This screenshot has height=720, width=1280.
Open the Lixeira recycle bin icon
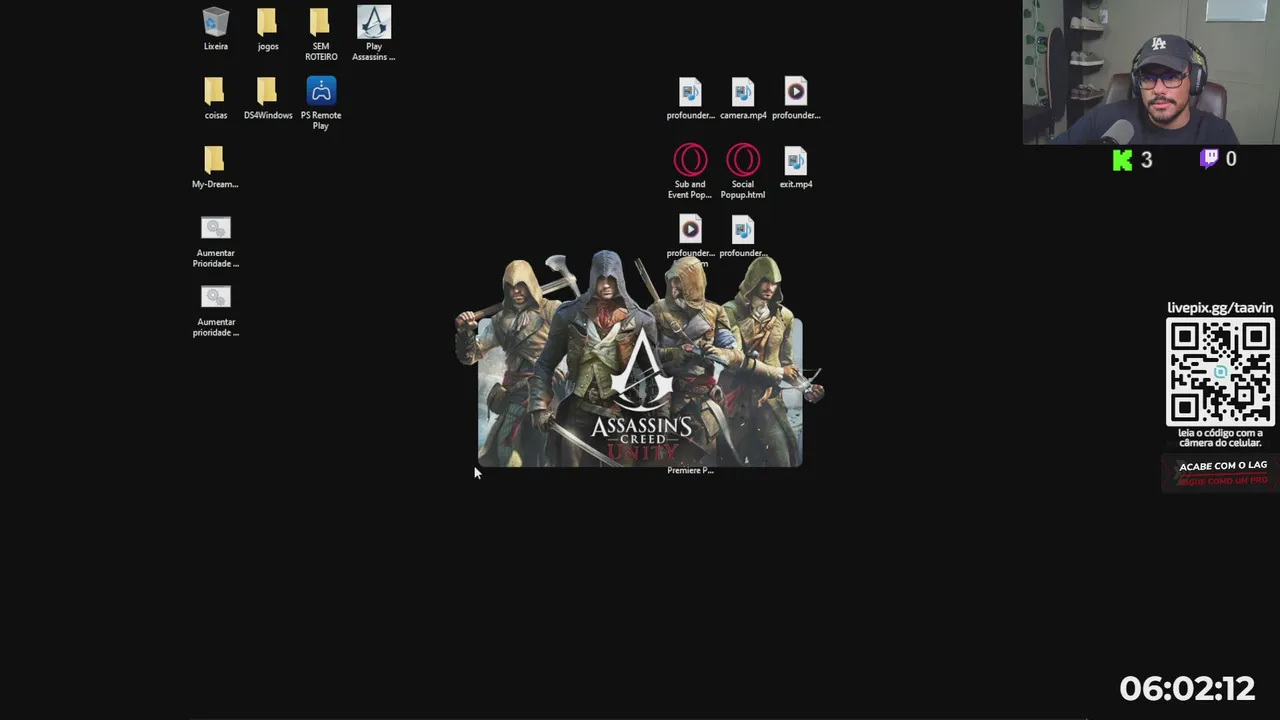(216, 28)
